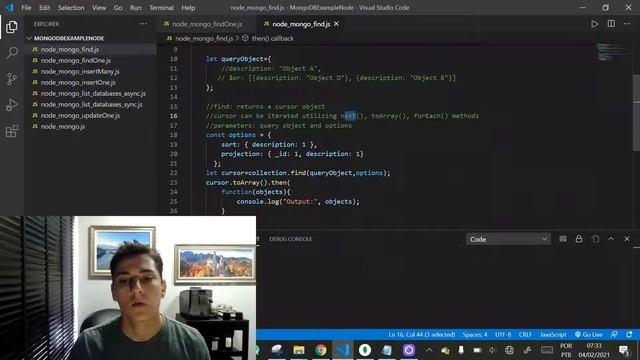Select the node_mongo_find.js editor tab

[x=301, y=24]
